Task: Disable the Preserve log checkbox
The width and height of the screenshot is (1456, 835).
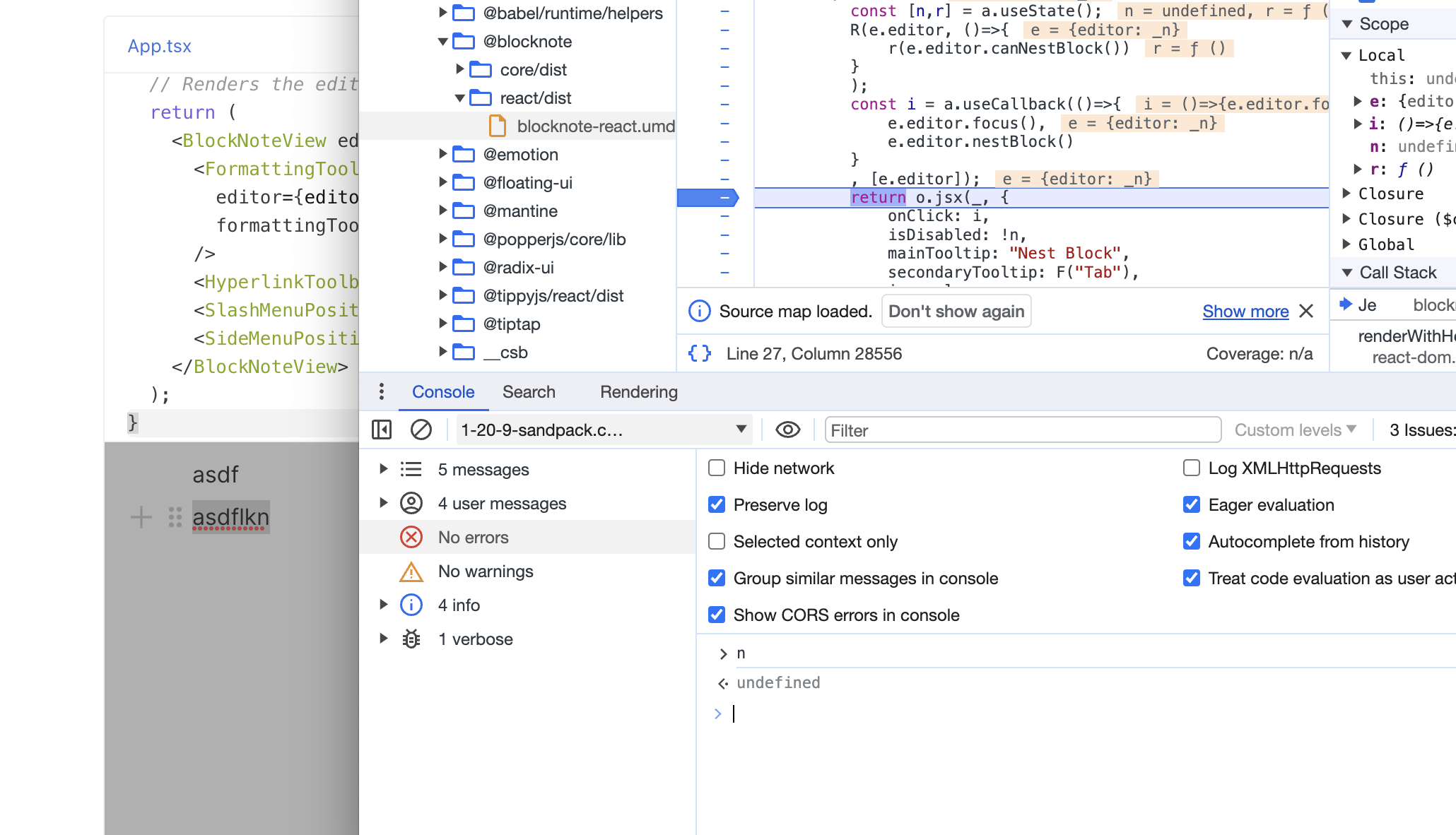Action: (x=717, y=504)
